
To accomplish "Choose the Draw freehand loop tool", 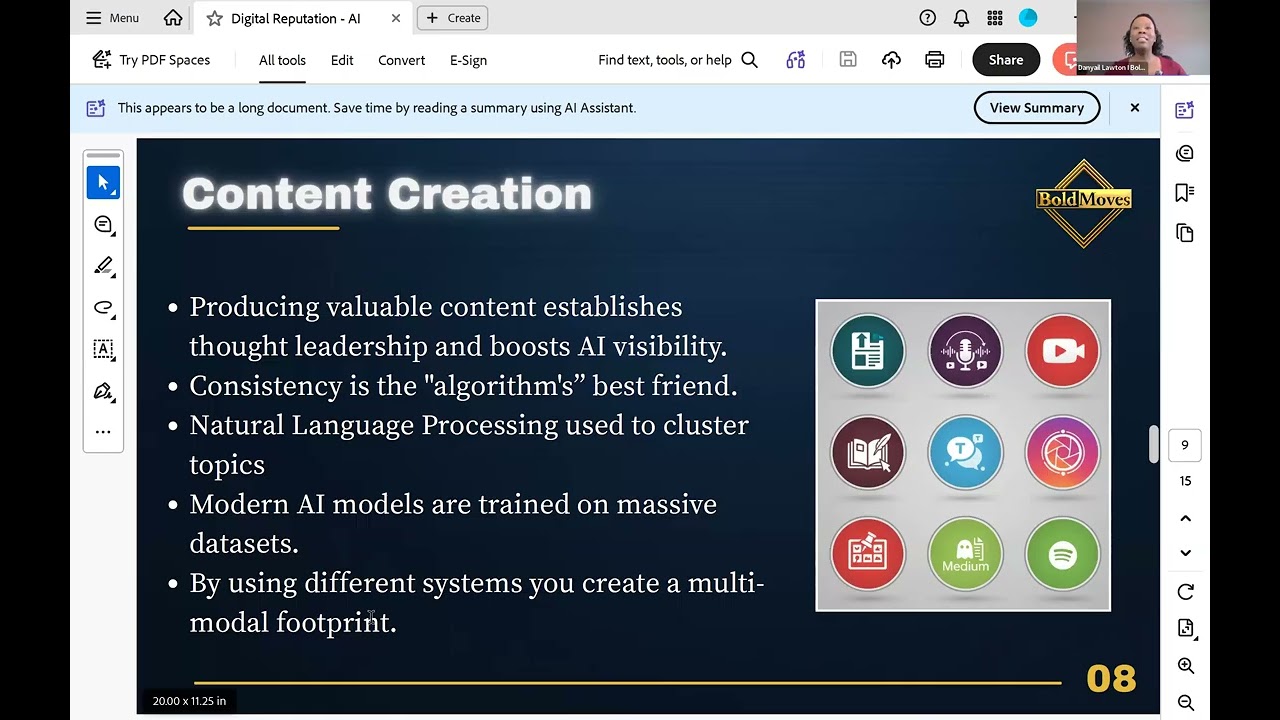I will [103, 308].
